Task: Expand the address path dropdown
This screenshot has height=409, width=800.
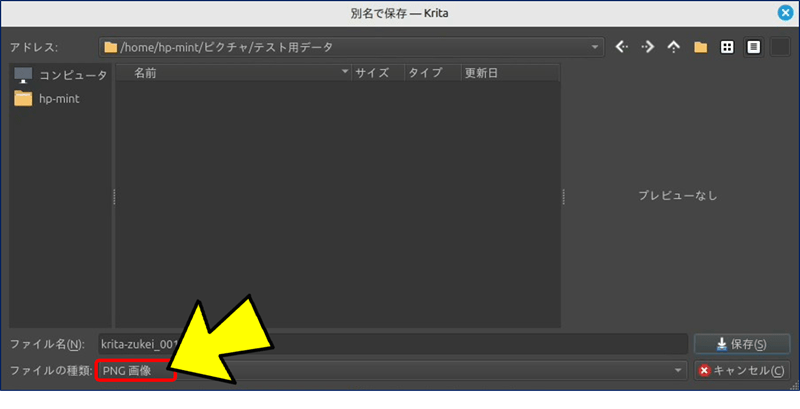Action: pyautogui.click(x=596, y=47)
